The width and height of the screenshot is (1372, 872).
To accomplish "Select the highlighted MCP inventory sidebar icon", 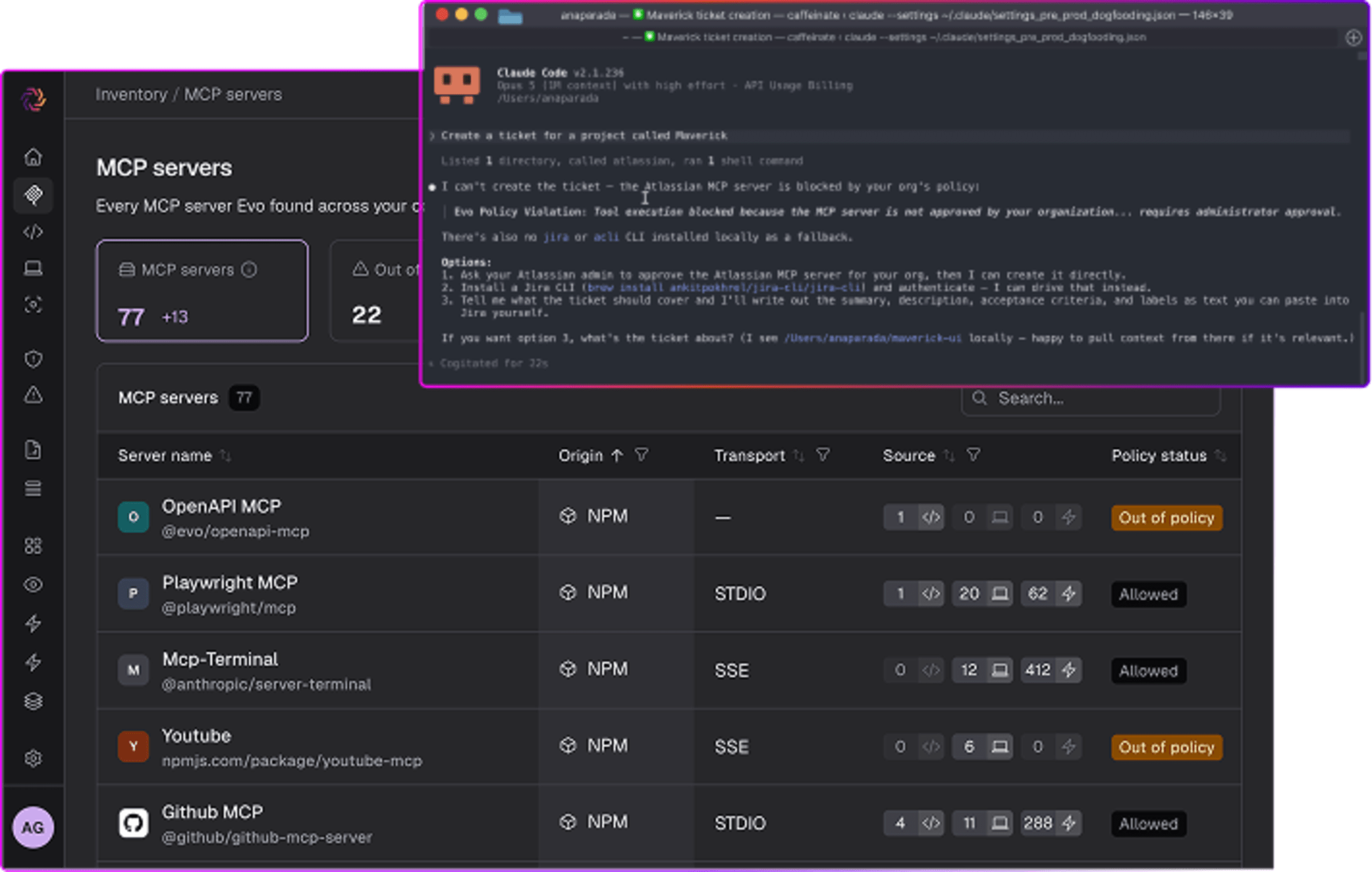I will pos(33,195).
